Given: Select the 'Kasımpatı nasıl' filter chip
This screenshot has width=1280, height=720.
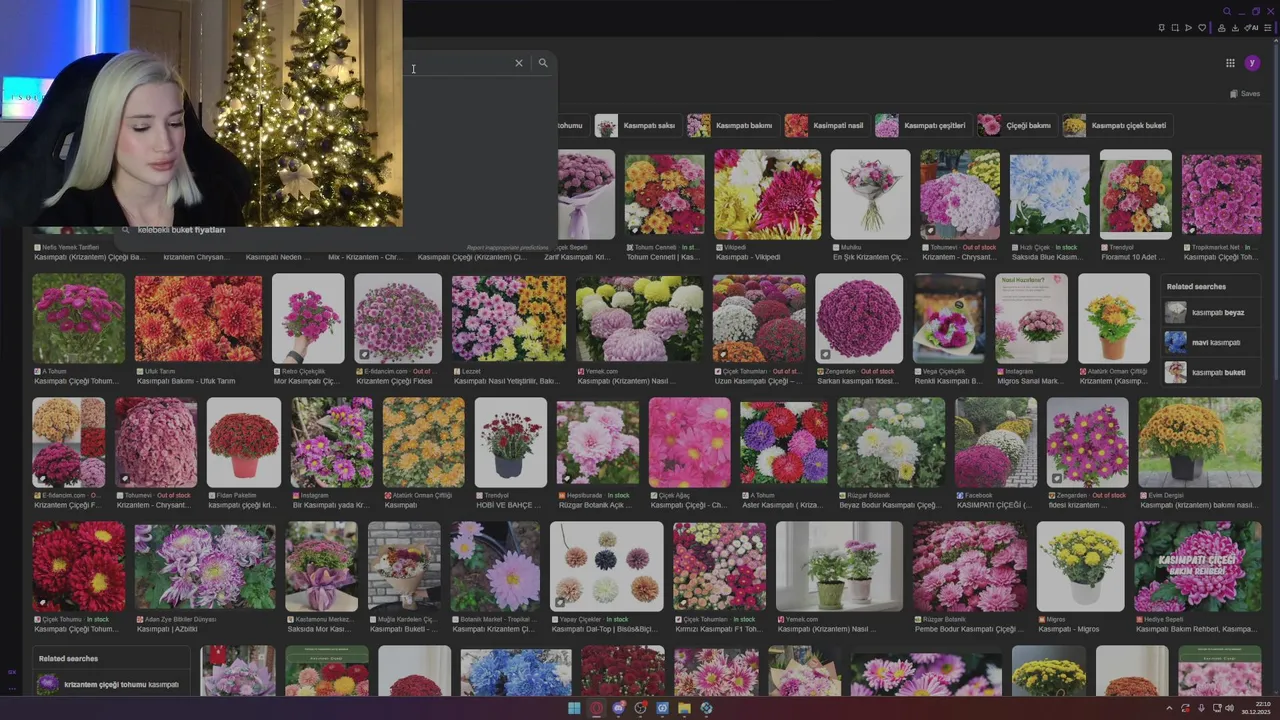Looking at the screenshot, I should 825,125.
